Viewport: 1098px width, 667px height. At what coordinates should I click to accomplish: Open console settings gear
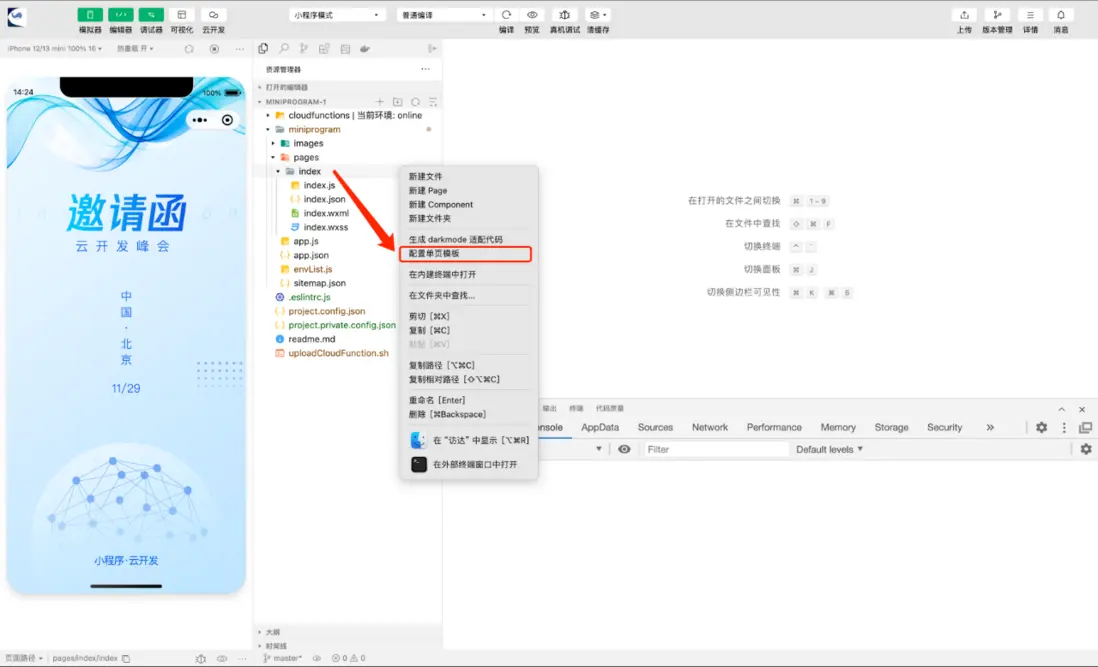point(1085,449)
